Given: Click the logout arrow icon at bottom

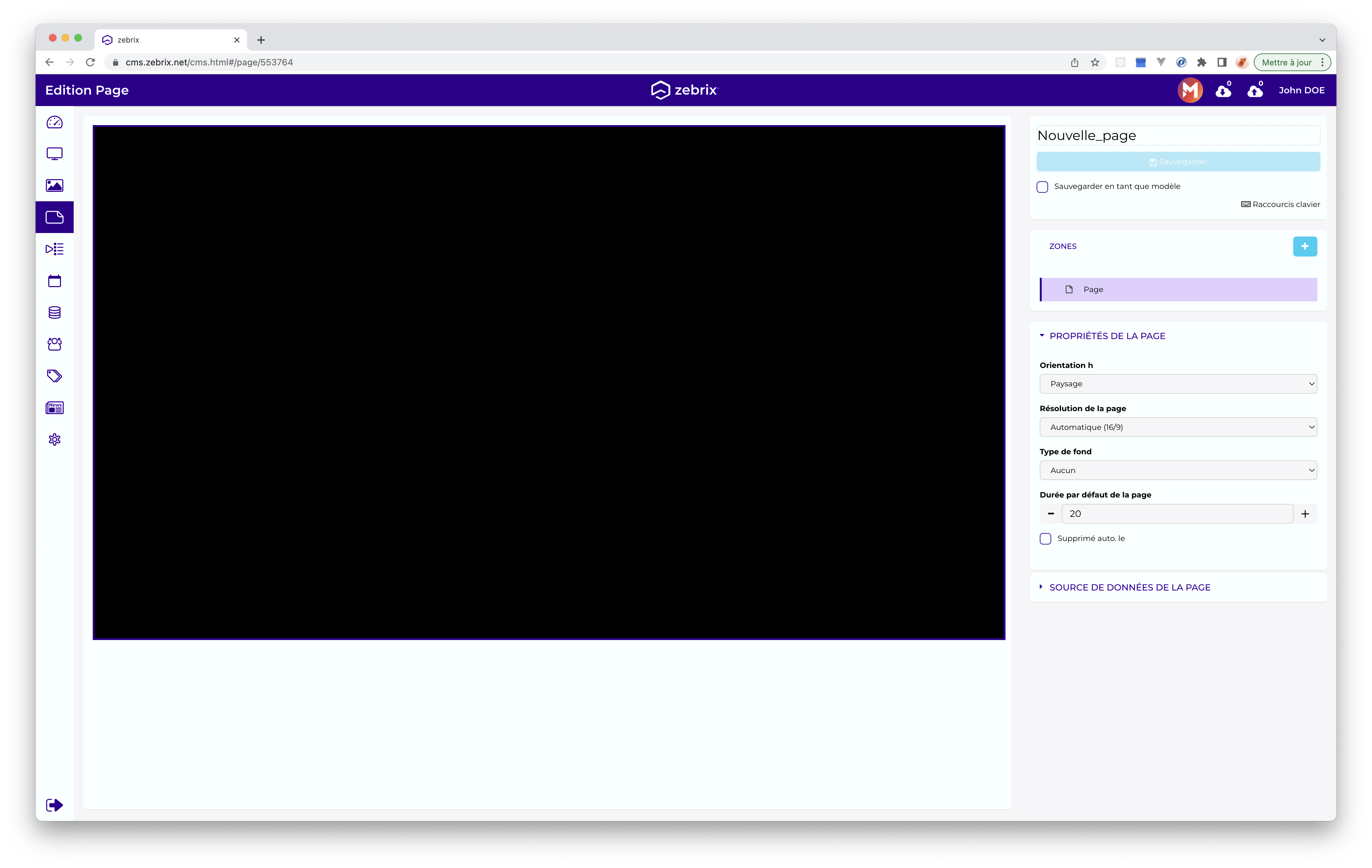Looking at the screenshot, I should click(x=54, y=805).
